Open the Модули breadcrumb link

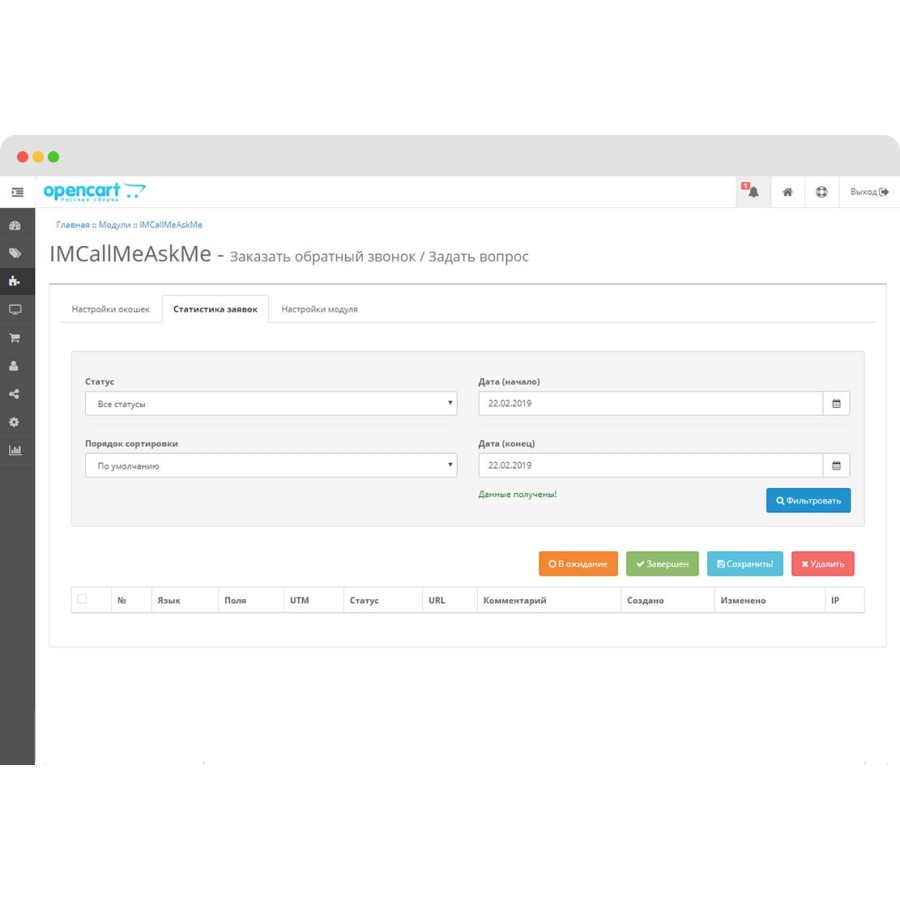click(x=115, y=225)
